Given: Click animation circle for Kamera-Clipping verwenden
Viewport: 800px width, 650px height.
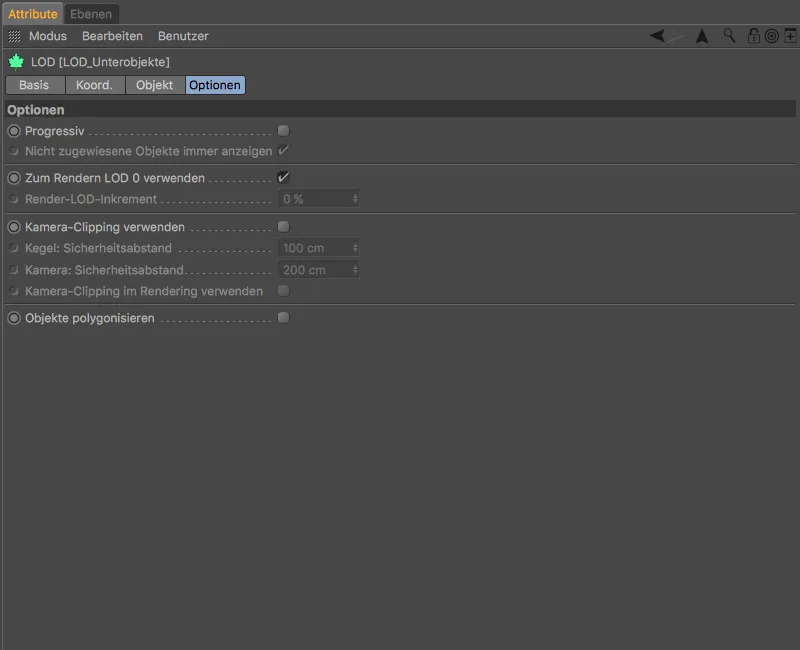Looking at the screenshot, I should tap(14, 227).
